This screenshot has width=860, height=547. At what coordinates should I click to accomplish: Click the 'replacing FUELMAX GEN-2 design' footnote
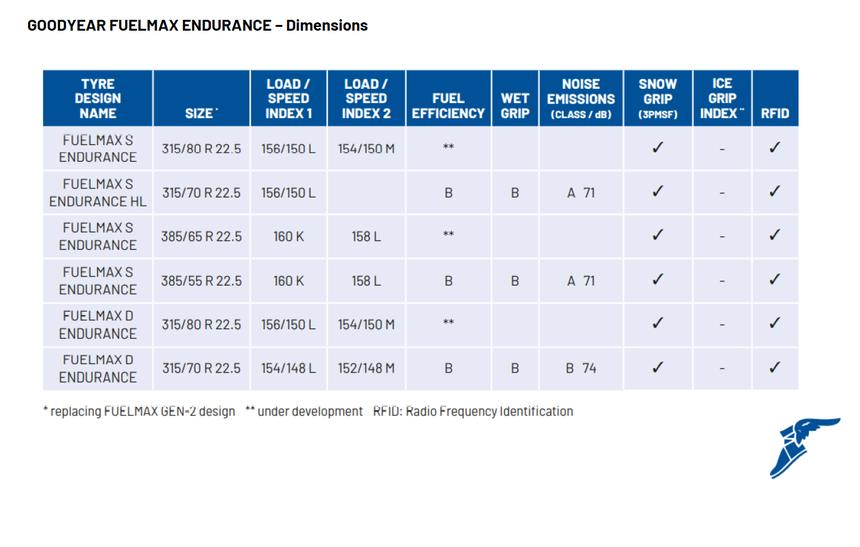(139, 411)
